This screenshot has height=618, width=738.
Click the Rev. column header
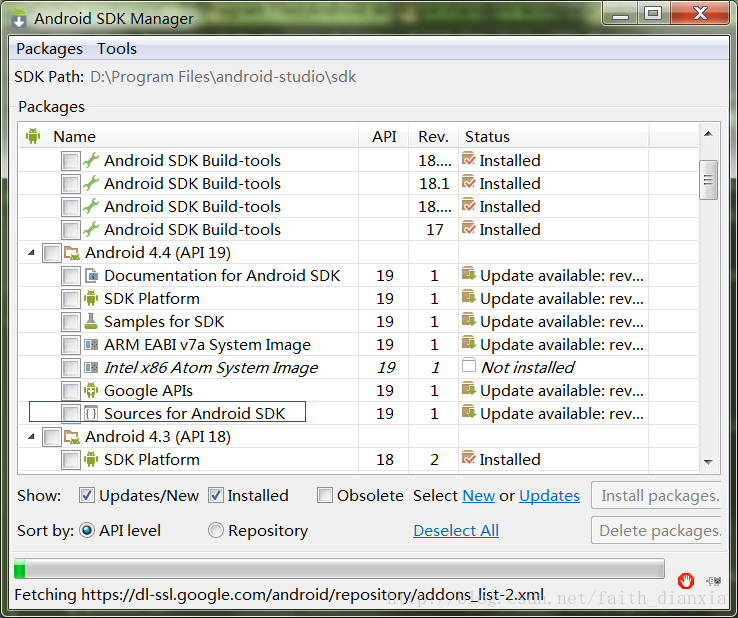pos(433,136)
